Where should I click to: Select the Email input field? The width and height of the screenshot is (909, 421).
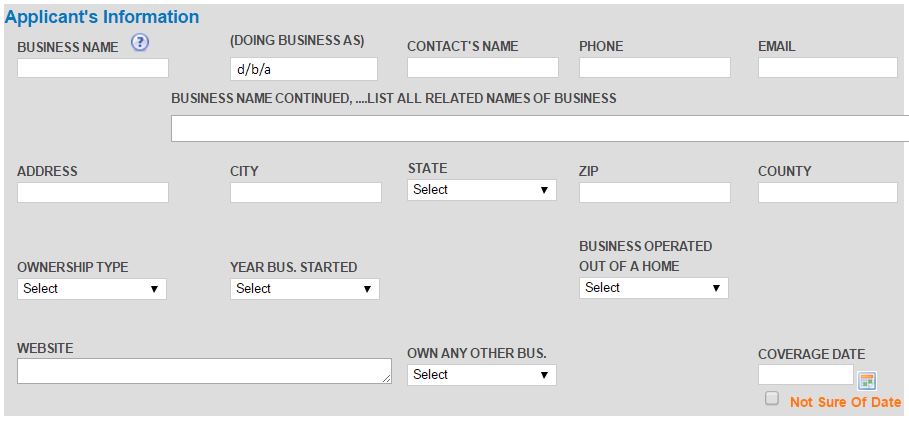(x=827, y=67)
